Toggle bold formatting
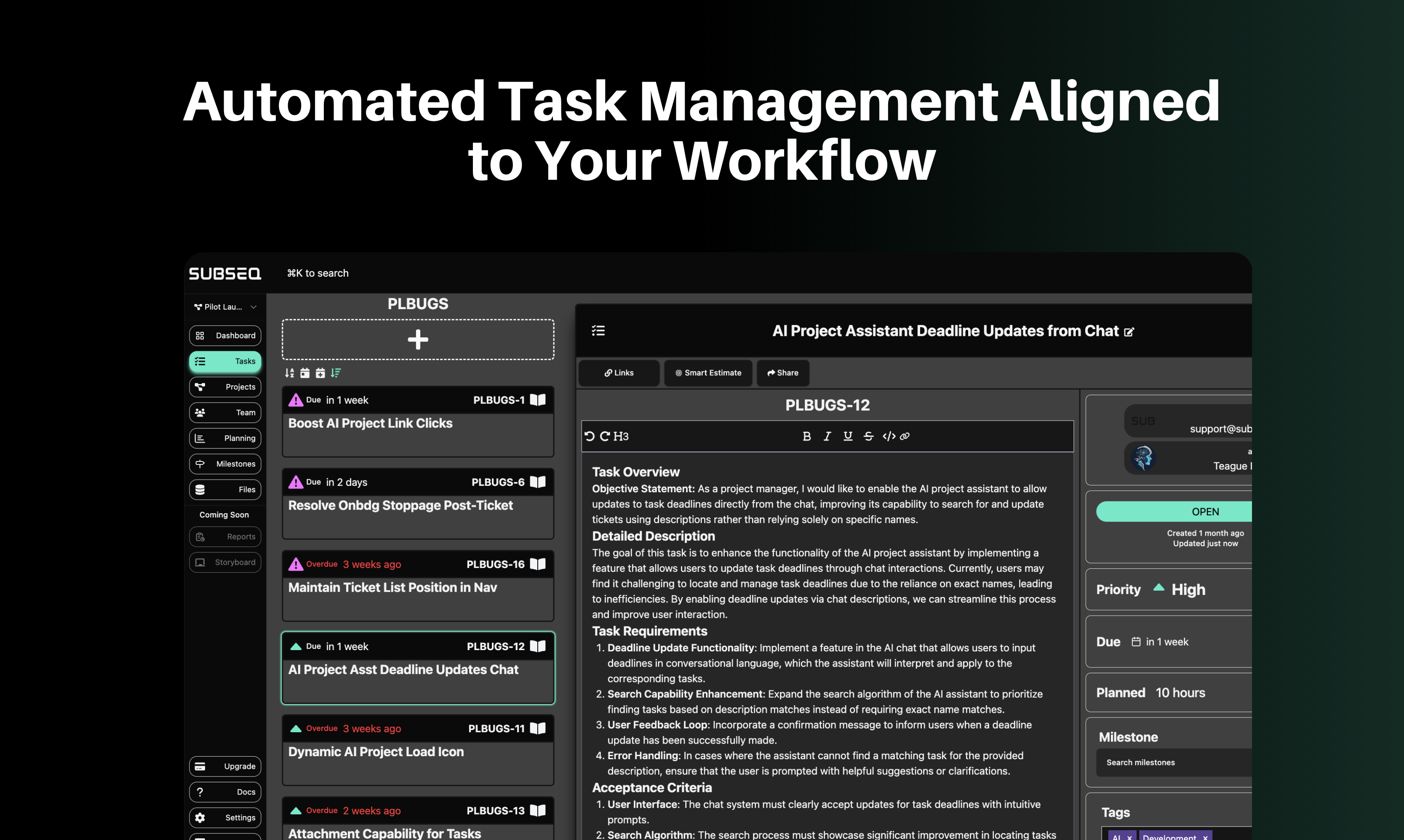The width and height of the screenshot is (1404, 840). (807, 436)
